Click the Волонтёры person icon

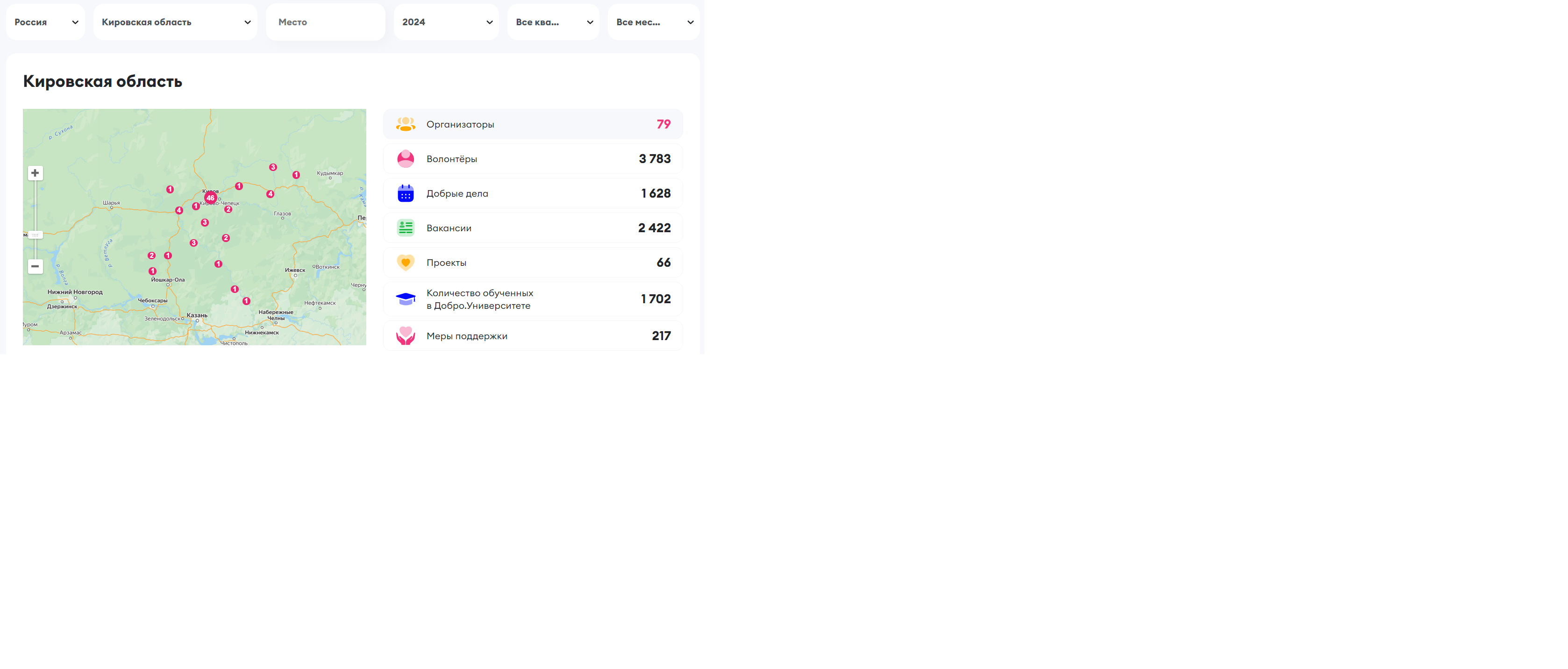tap(406, 159)
